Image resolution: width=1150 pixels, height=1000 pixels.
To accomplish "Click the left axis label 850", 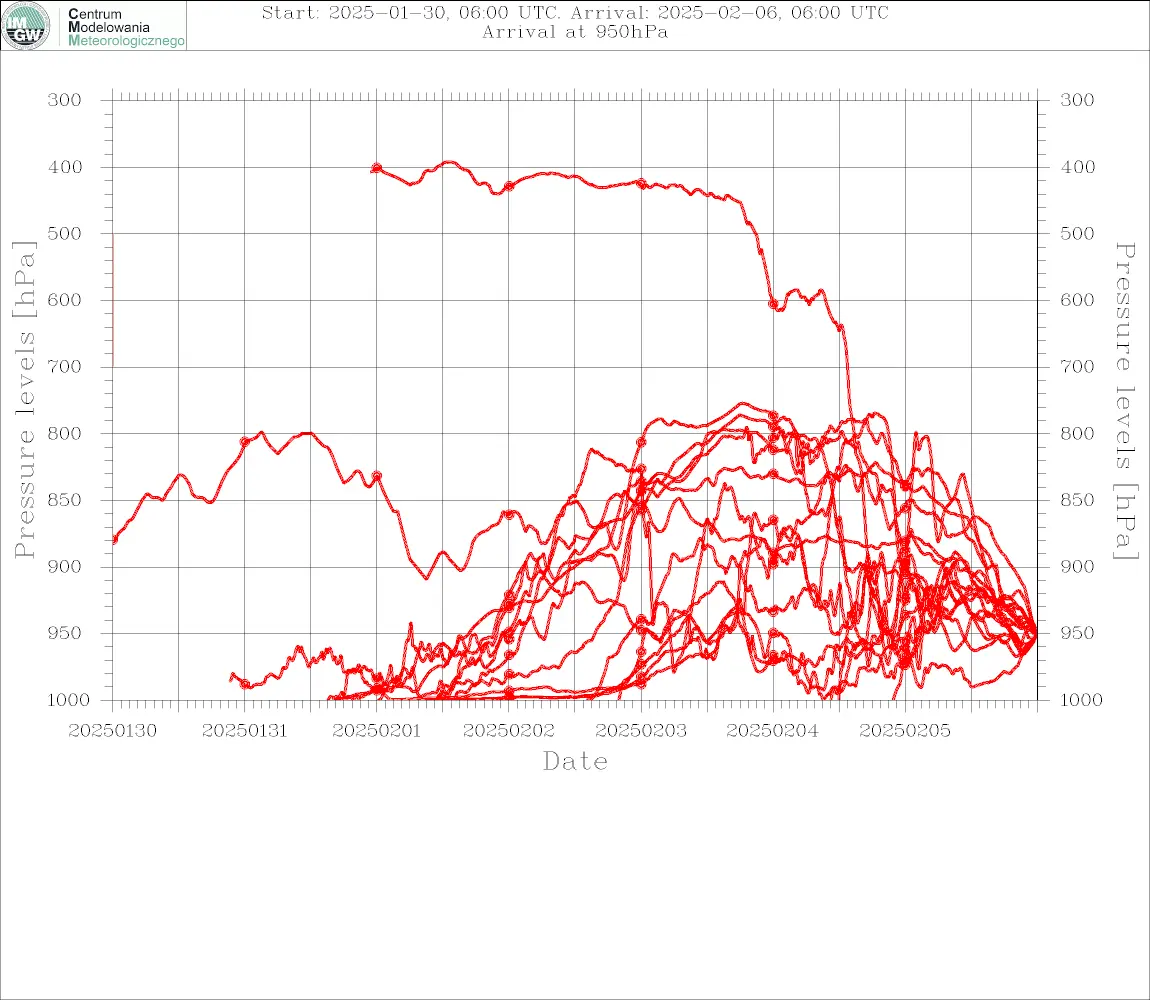I will click(65, 500).
